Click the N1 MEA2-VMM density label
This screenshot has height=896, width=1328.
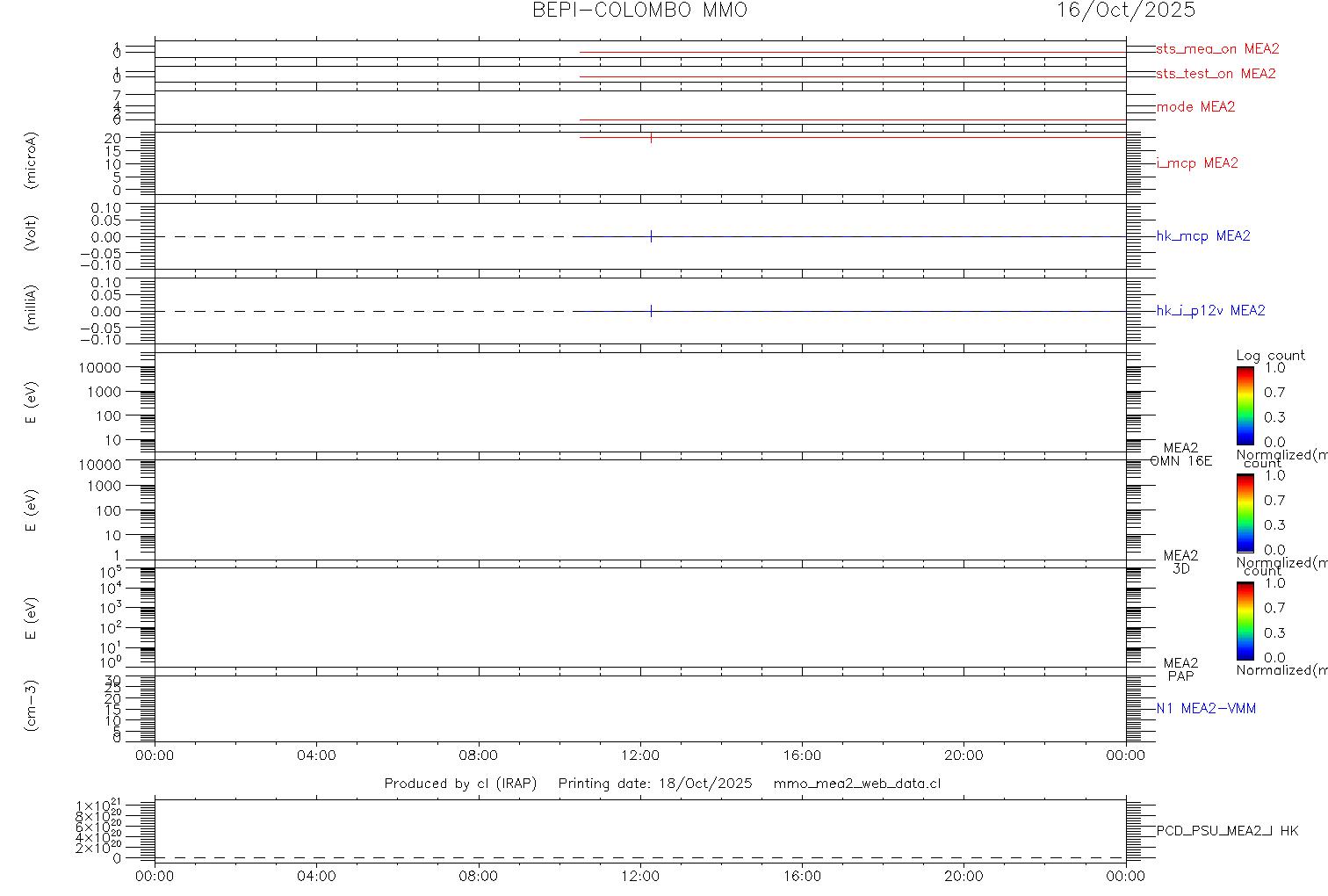tap(1206, 709)
